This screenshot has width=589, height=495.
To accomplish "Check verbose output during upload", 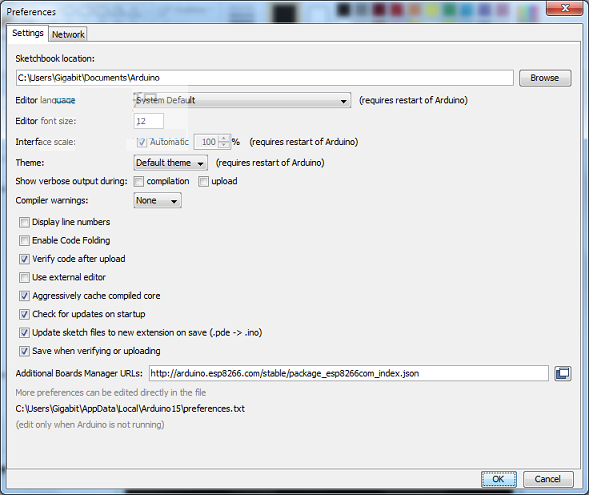I will pos(203,181).
